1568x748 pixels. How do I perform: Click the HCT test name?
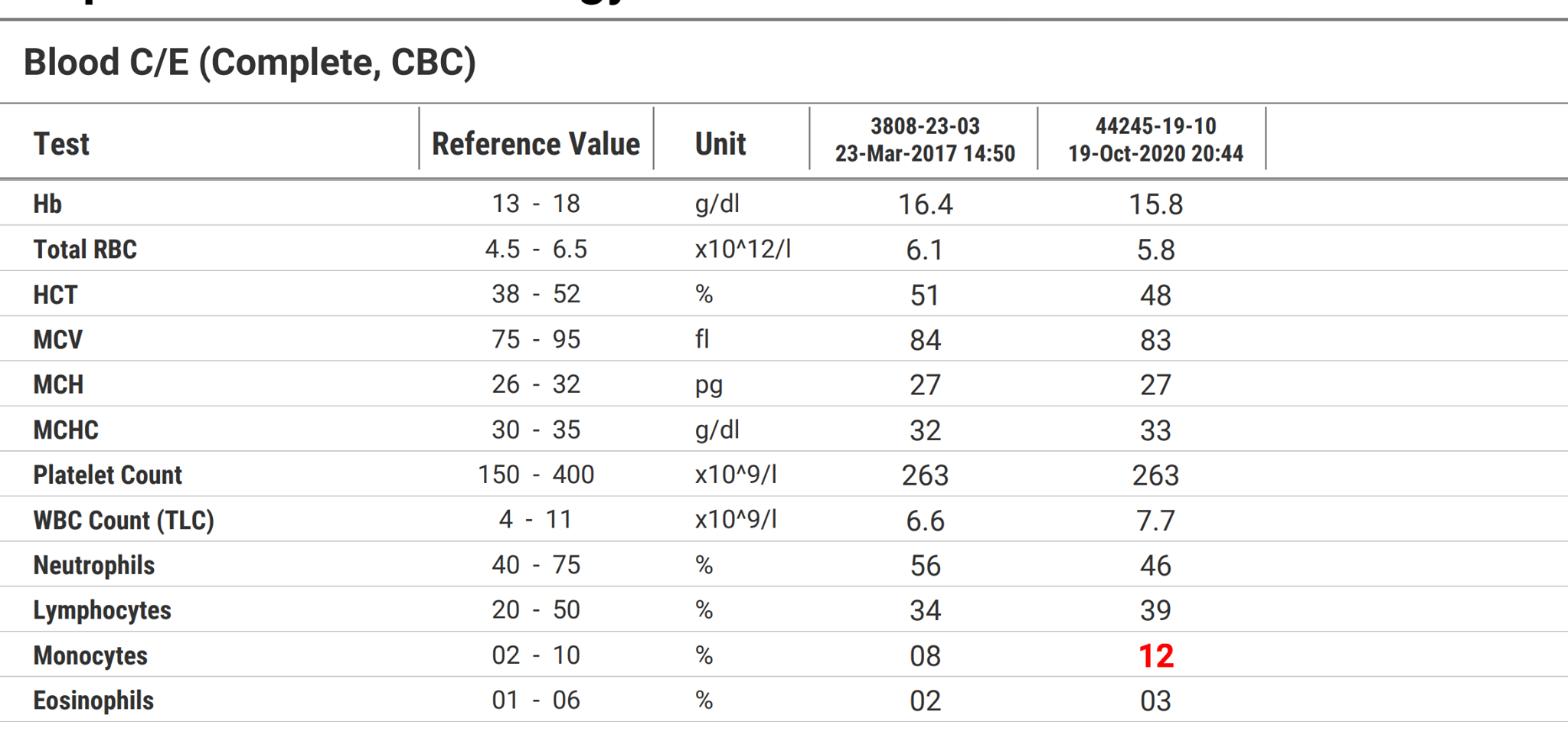tap(55, 295)
